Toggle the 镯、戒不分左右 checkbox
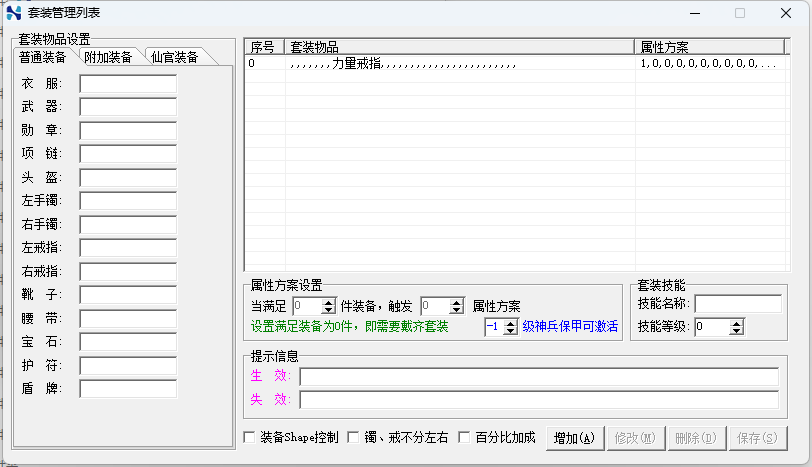 click(353, 438)
